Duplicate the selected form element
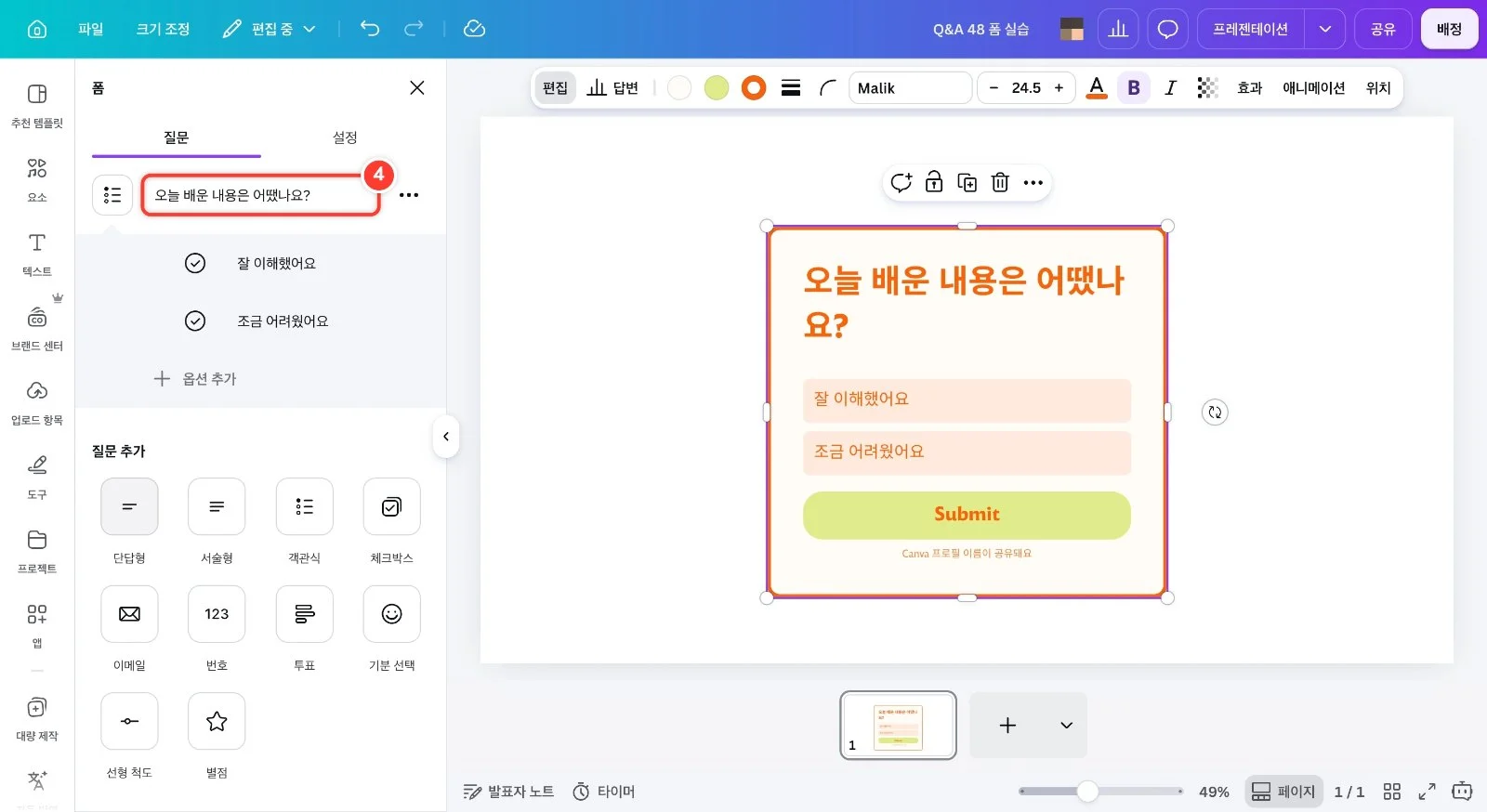The image size is (1487, 812). (967, 182)
